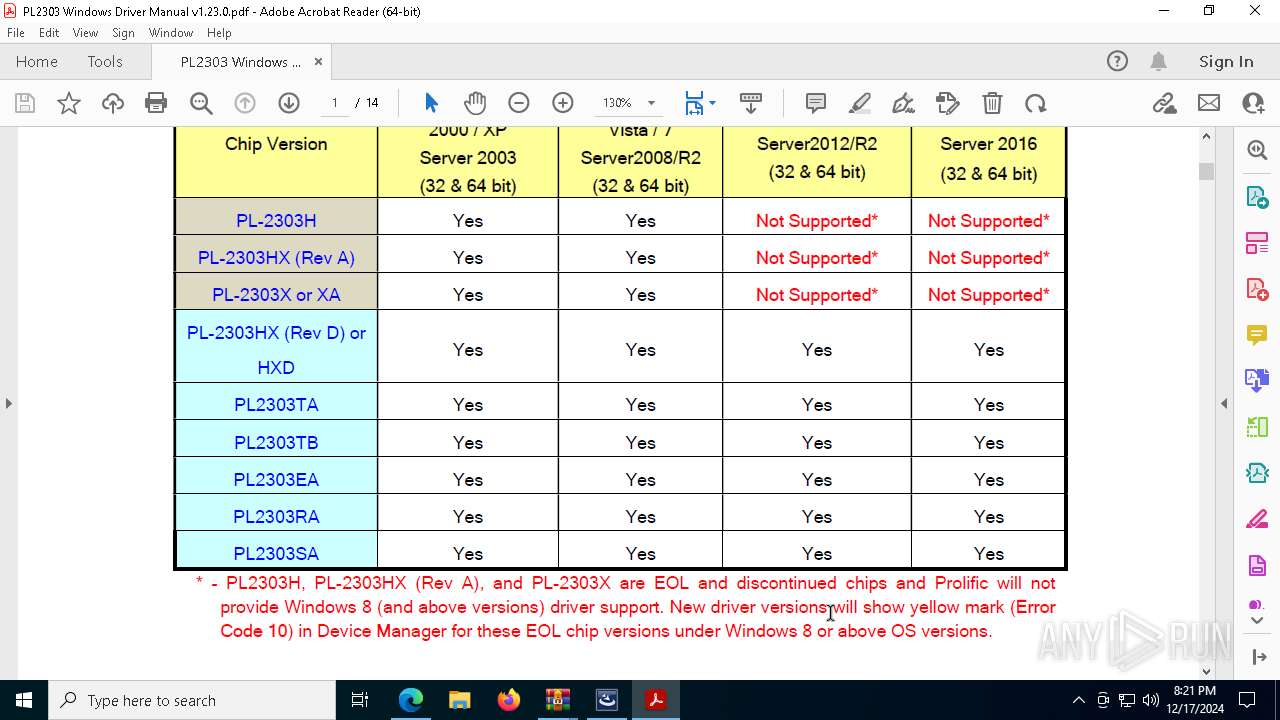This screenshot has width=1280, height=720.
Task: Open teal Protect PDF tool in right pane
Action: 1257,473
